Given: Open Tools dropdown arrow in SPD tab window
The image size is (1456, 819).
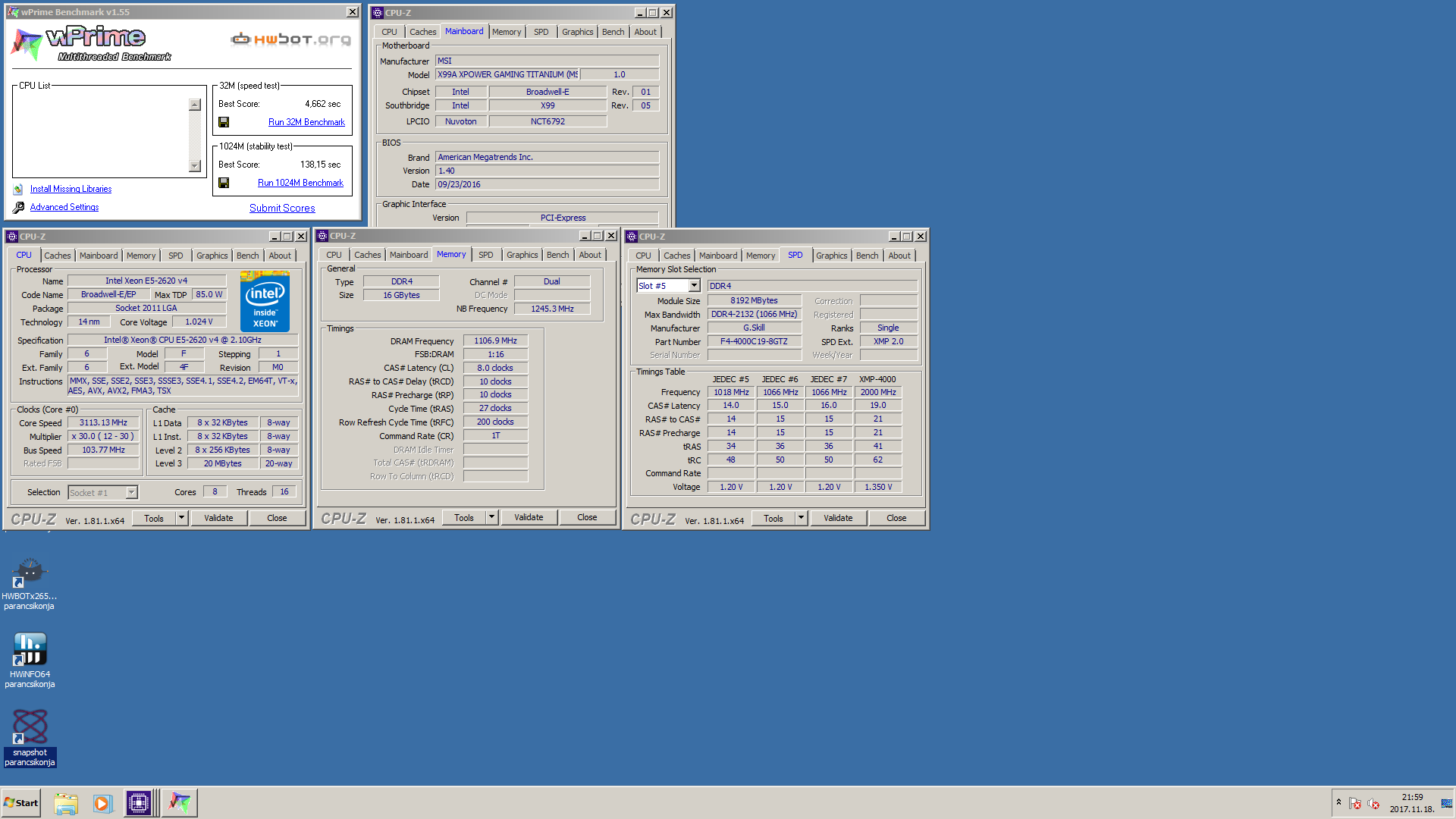Looking at the screenshot, I should (x=801, y=518).
